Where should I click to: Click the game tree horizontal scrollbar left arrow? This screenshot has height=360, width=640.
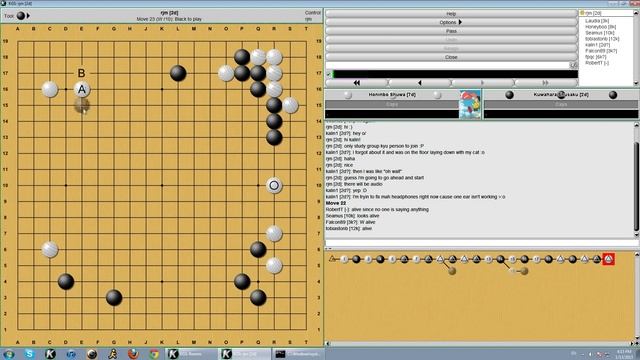(x=327, y=344)
